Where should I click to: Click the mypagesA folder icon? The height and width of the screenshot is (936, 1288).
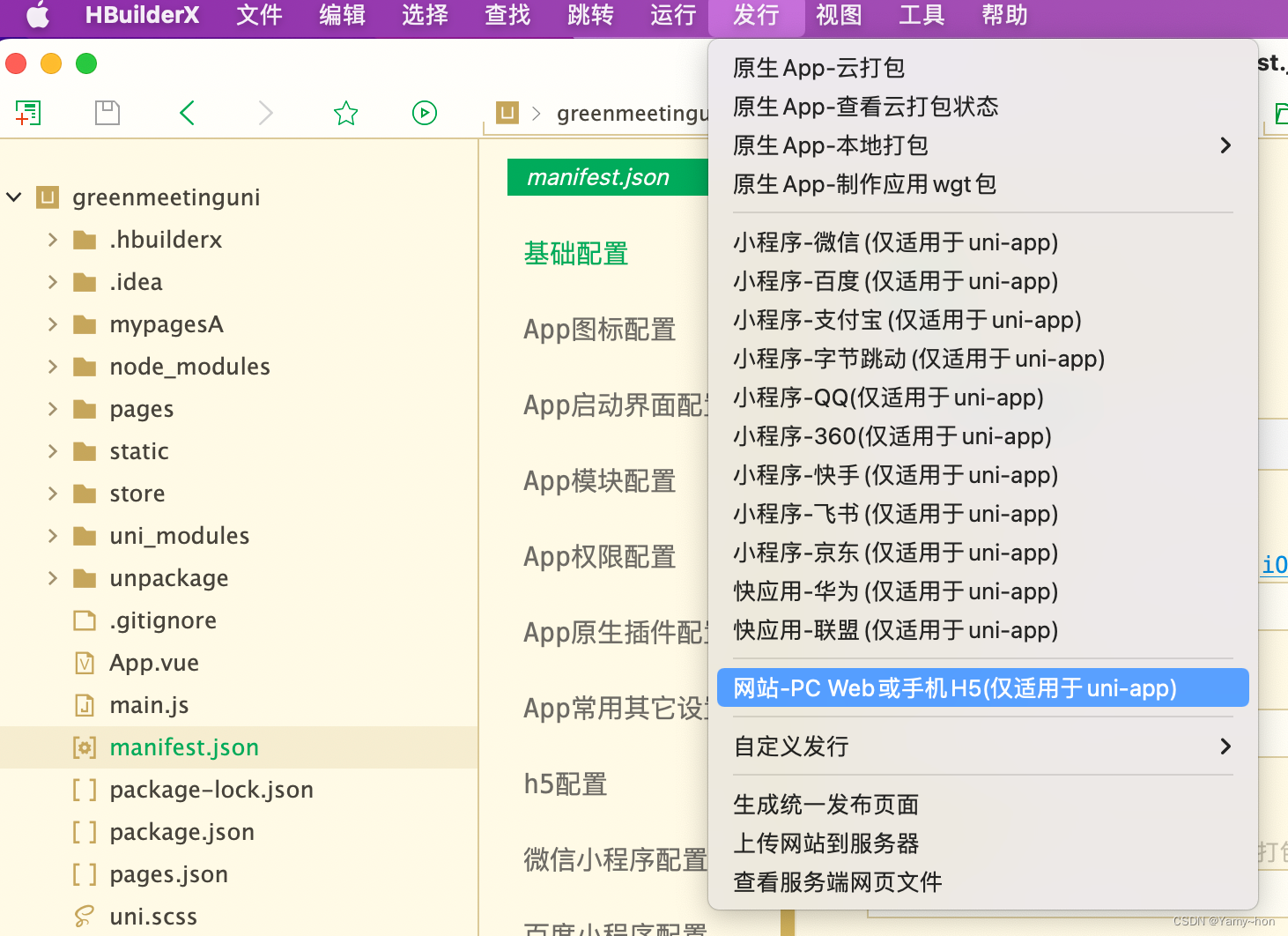[85, 324]
